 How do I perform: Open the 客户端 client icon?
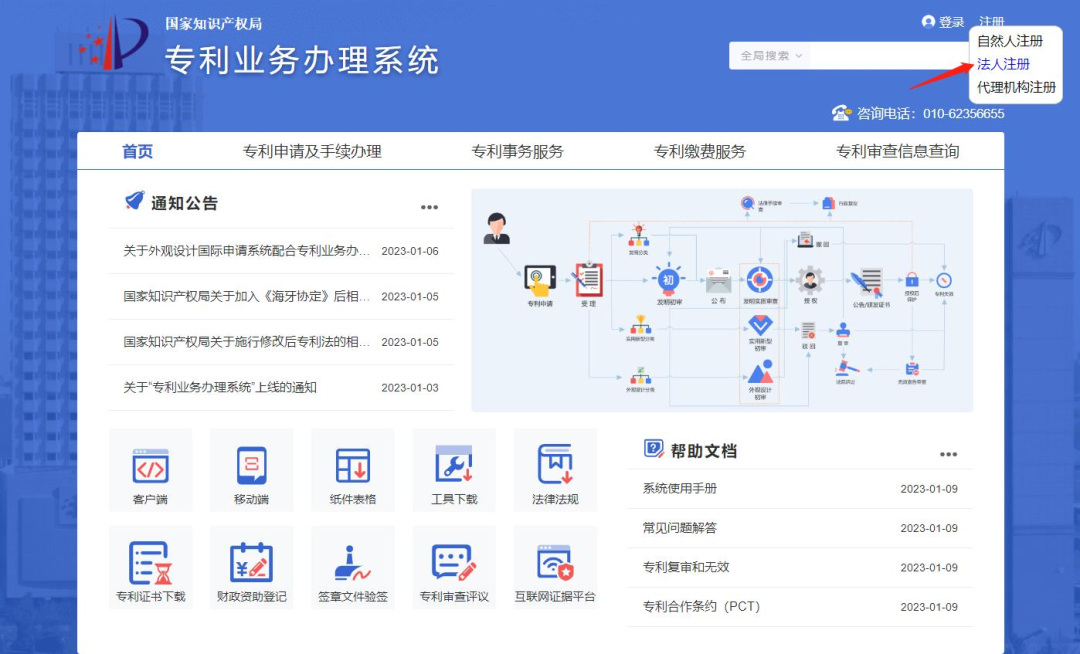pyautogui.click(x=150, y=470)
